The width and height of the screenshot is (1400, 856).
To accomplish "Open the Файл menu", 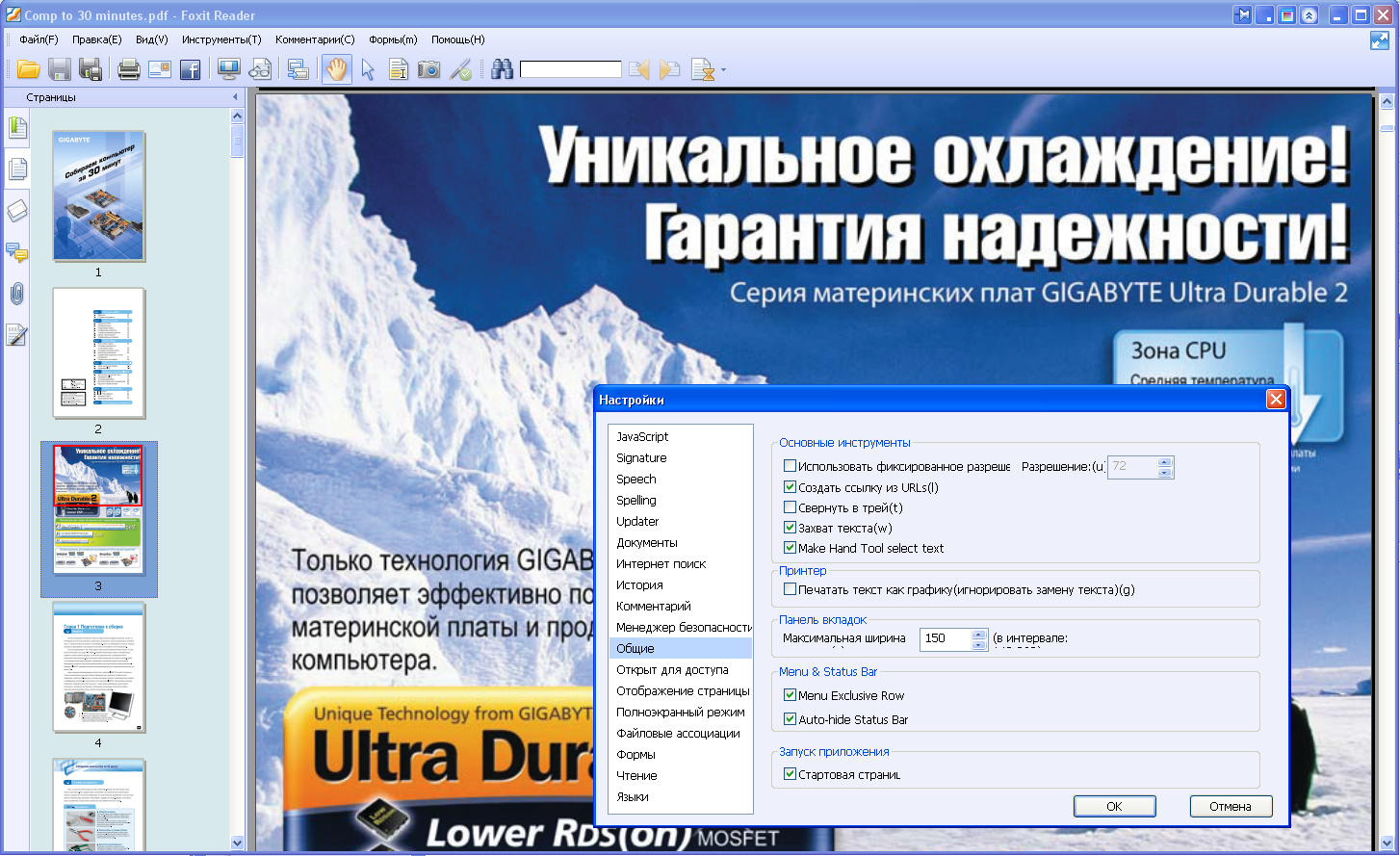I will point(39,39).
